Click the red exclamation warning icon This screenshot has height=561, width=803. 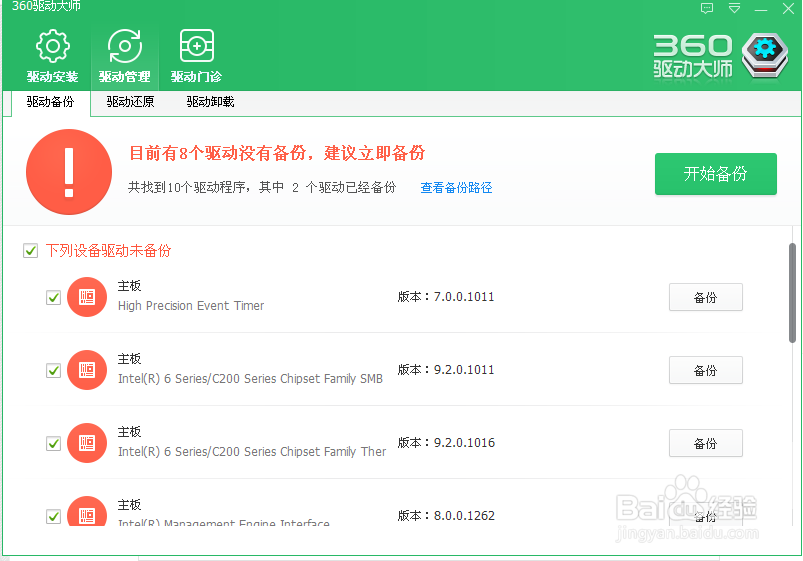[x=69, y=172]
